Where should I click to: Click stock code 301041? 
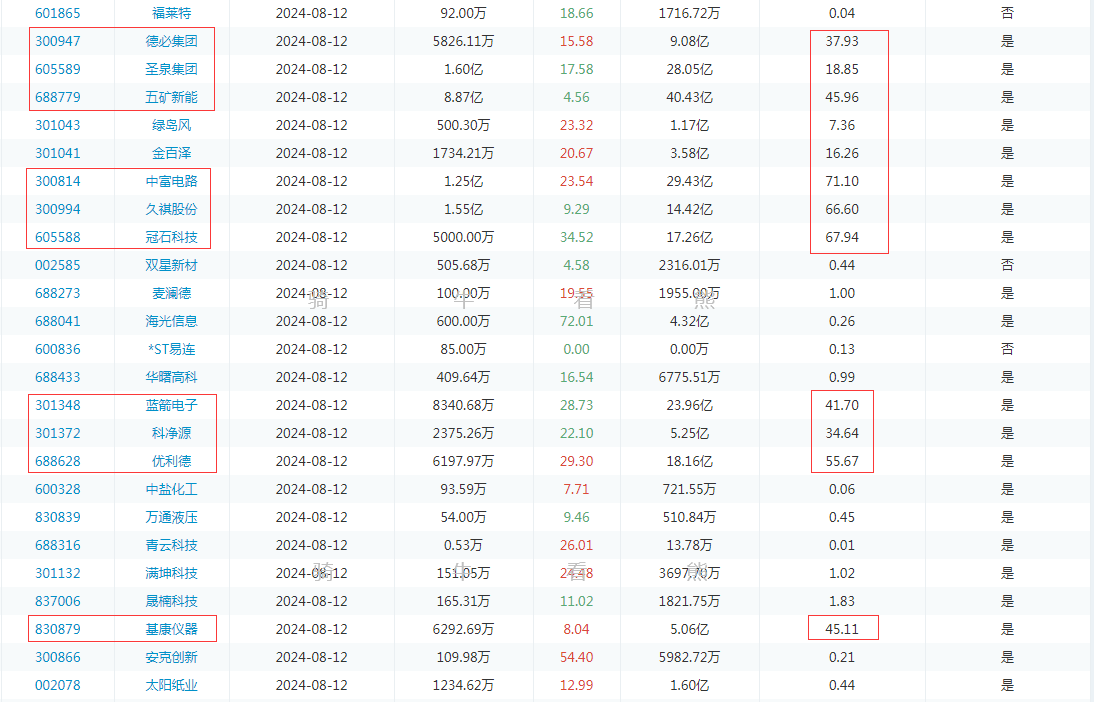pyautogui.click(x=58, y=153)
